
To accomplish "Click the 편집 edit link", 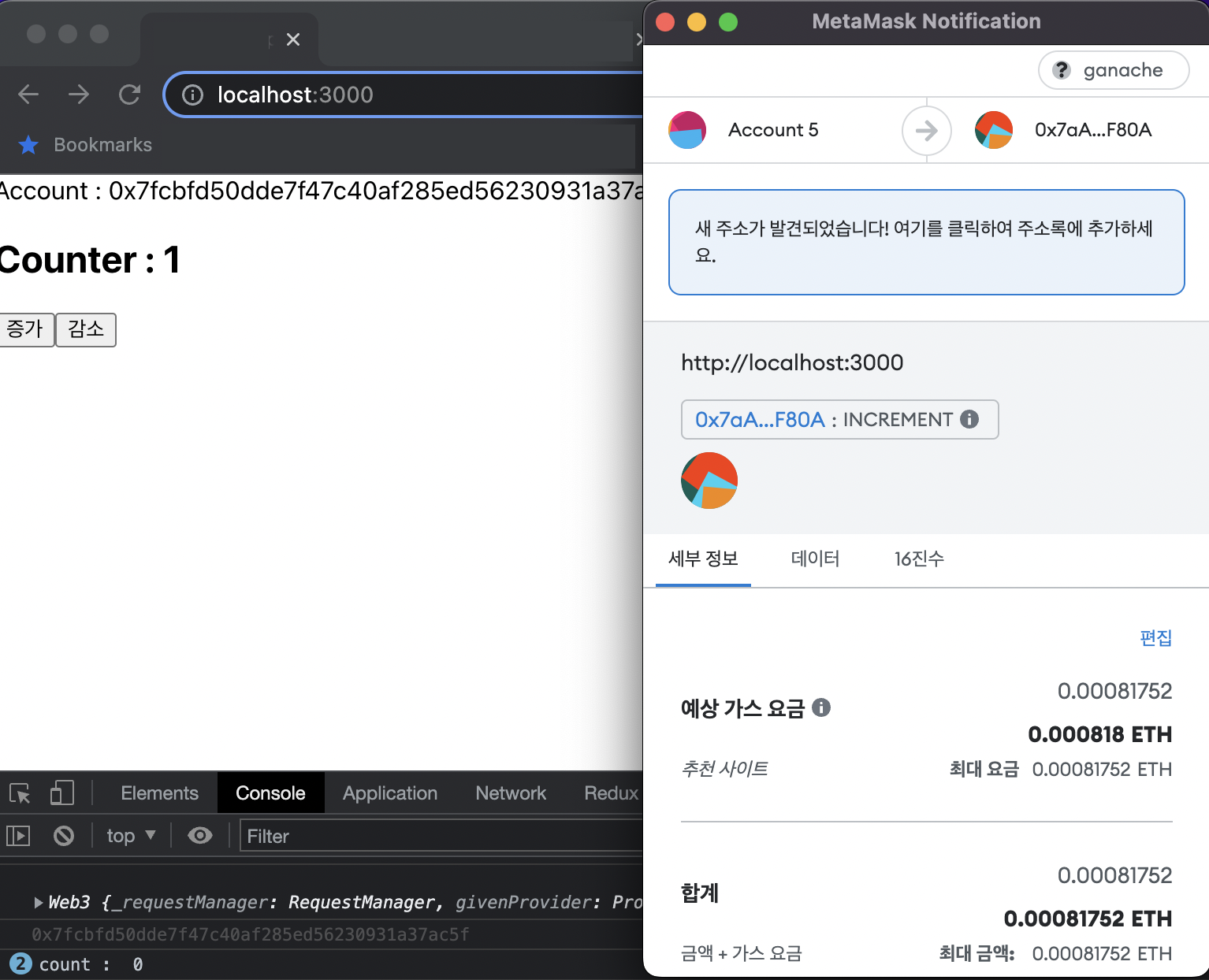I will [x=1155, y=637].
